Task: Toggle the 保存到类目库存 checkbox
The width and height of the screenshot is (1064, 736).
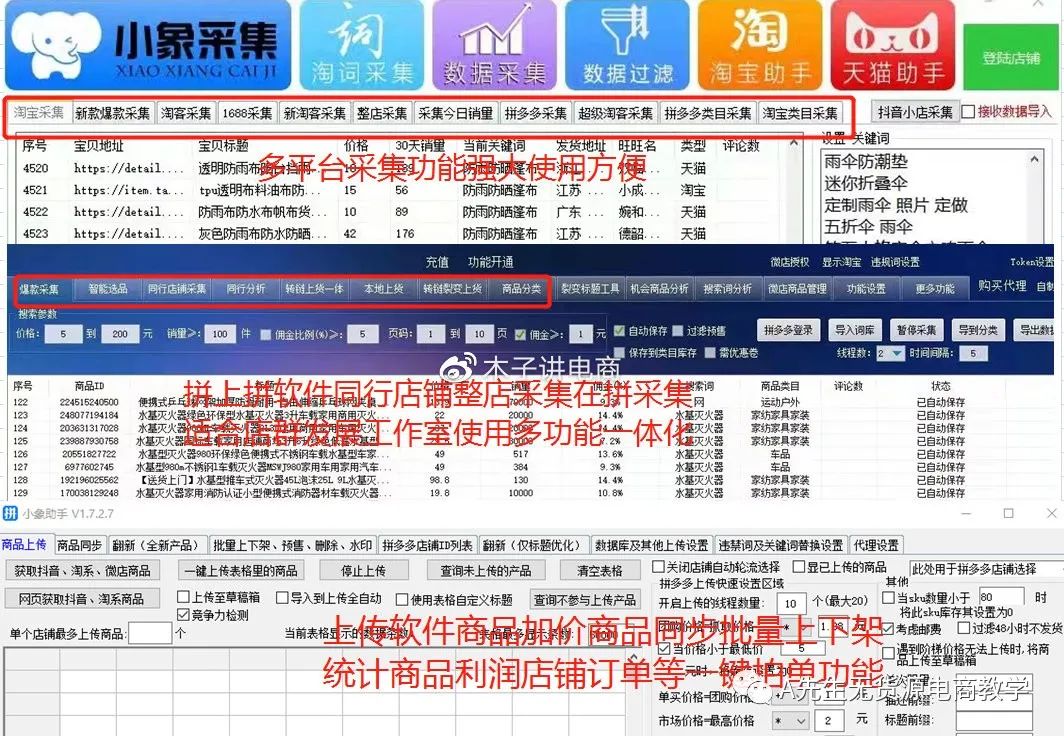Action: pyautogui.click(x=620, y=353)
